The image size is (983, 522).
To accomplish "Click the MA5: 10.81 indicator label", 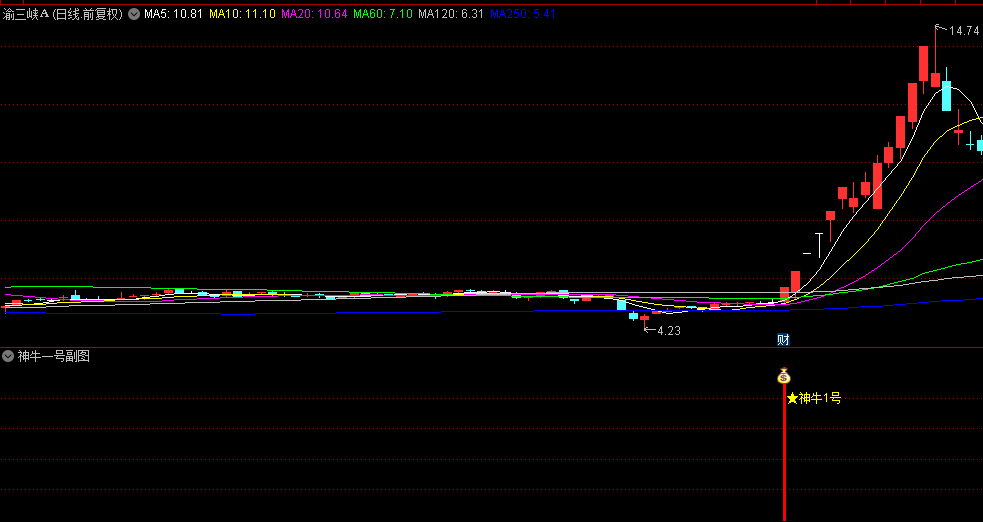I will tap(173, 14).
